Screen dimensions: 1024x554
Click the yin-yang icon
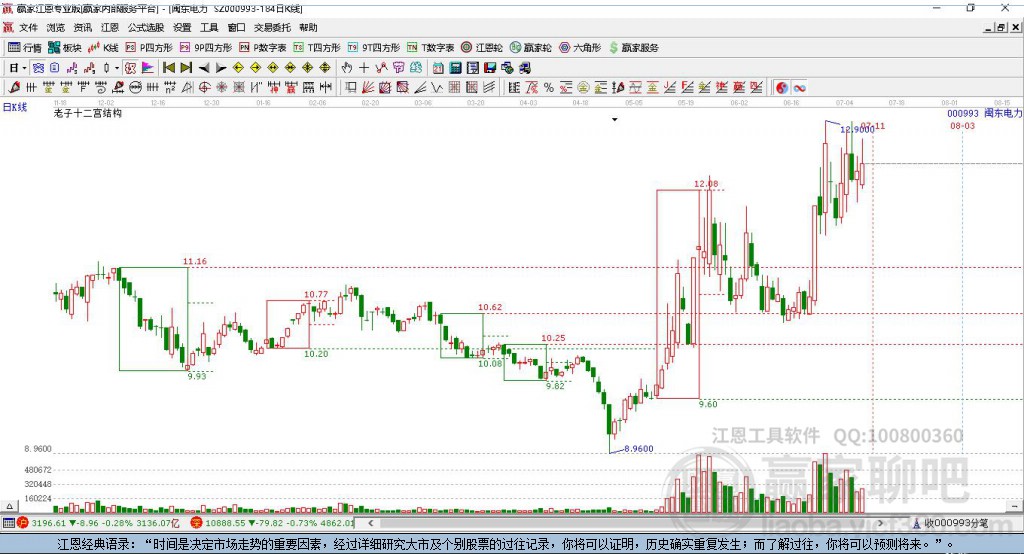(x=782, y=88)
